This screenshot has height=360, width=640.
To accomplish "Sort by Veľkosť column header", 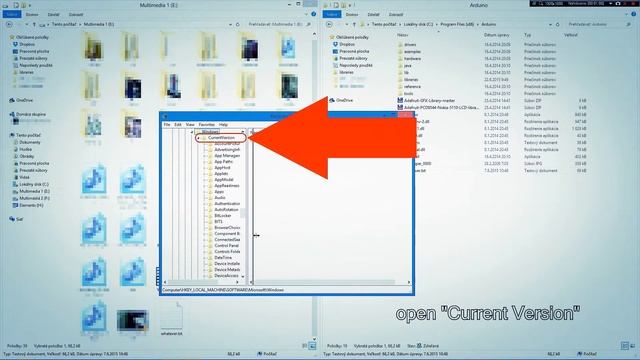I will point(571,35).
